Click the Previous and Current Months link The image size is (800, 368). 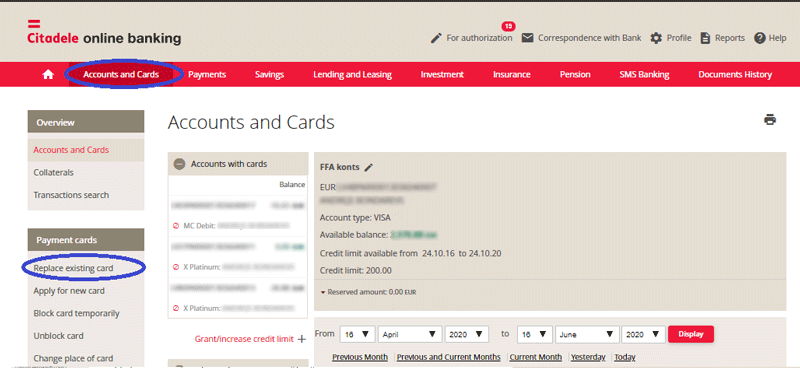(x=448, y=357)
